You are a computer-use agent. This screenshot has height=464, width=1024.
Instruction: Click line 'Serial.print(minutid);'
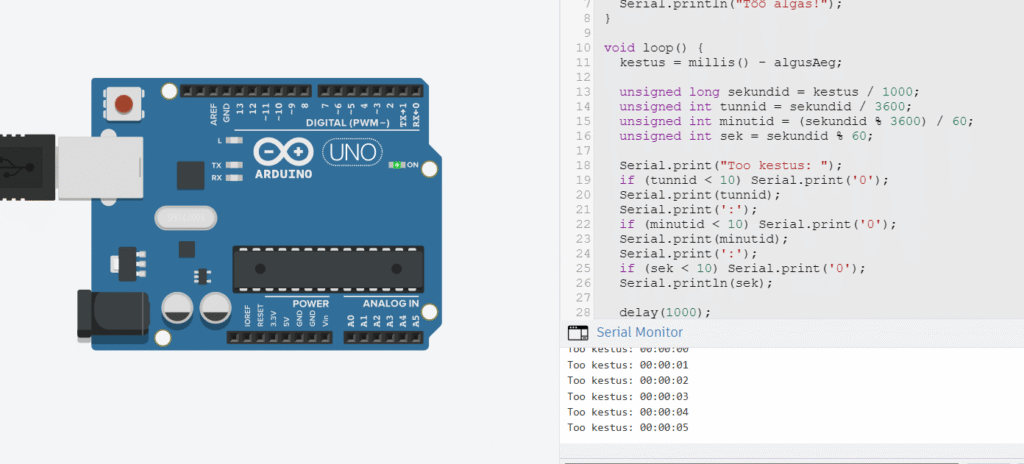704,239
